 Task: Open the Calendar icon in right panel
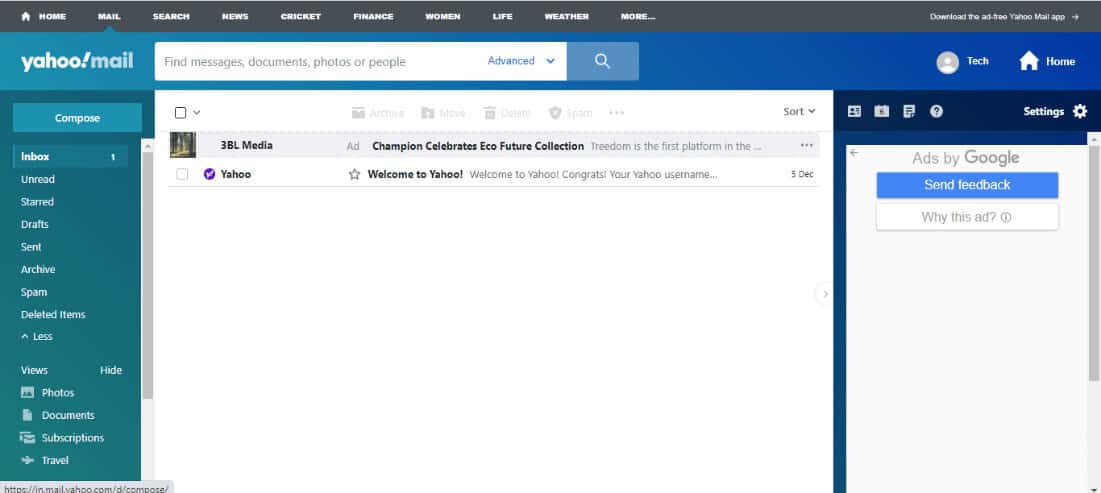point(881,111)
